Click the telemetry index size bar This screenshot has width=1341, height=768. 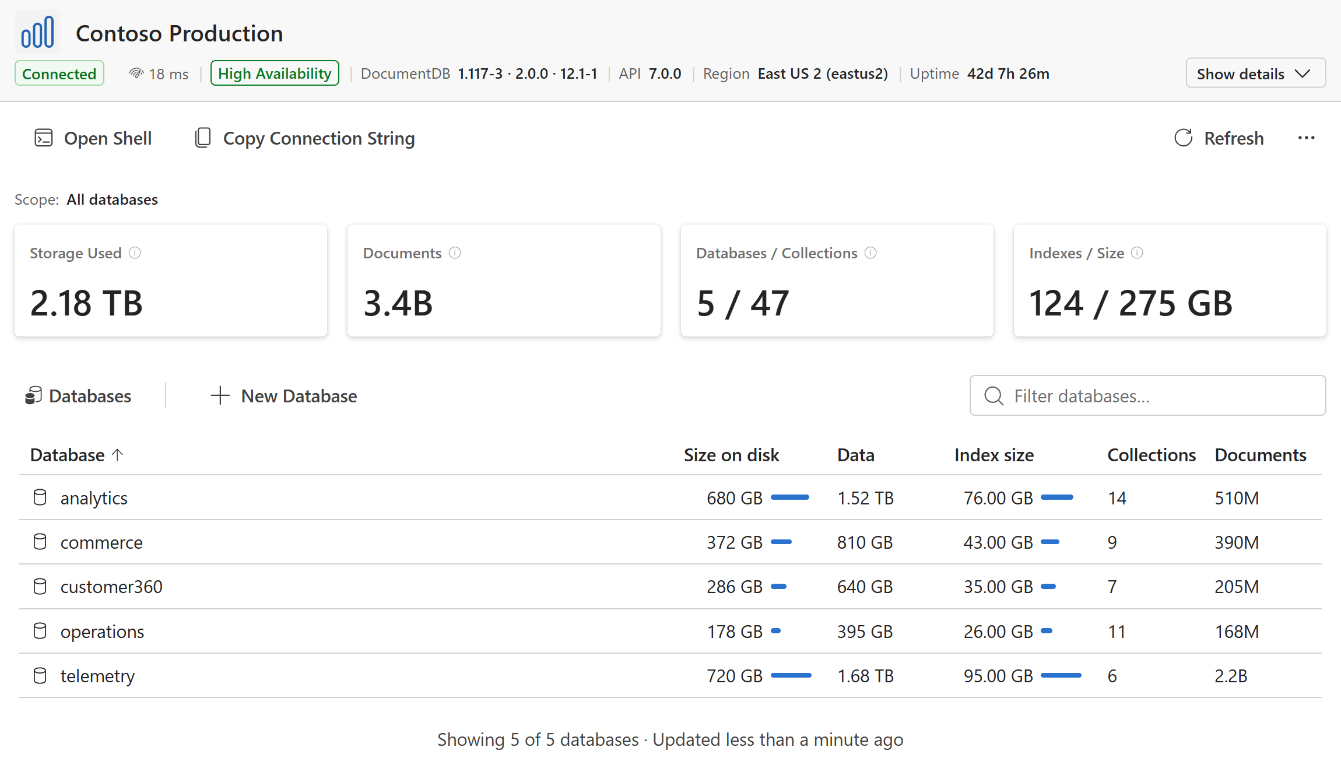click(x=1061, y=676)
